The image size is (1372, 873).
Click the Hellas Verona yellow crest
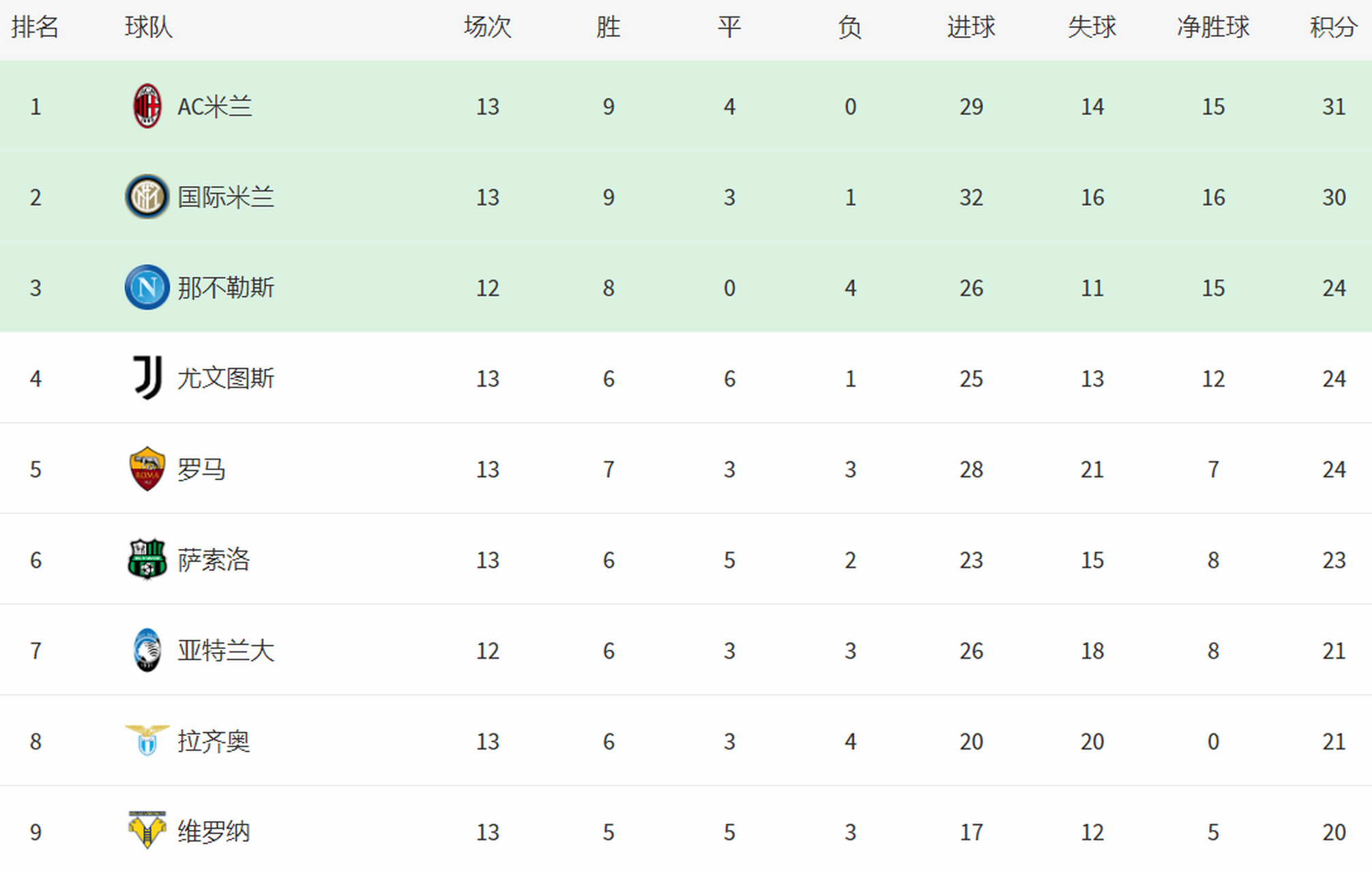[147, 830]
